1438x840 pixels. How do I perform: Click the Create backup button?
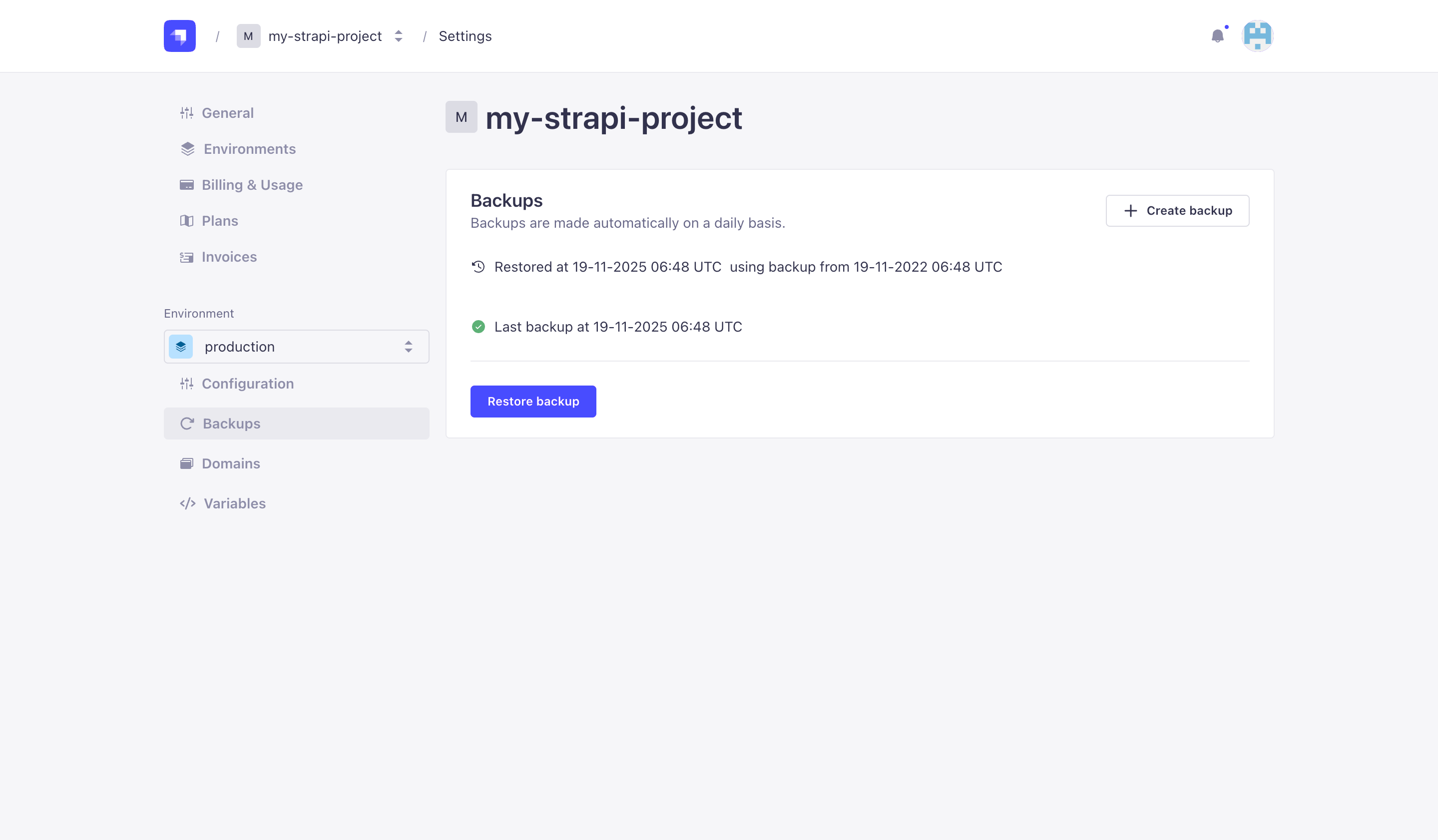pyautogui.click(x=1177, y=211)
